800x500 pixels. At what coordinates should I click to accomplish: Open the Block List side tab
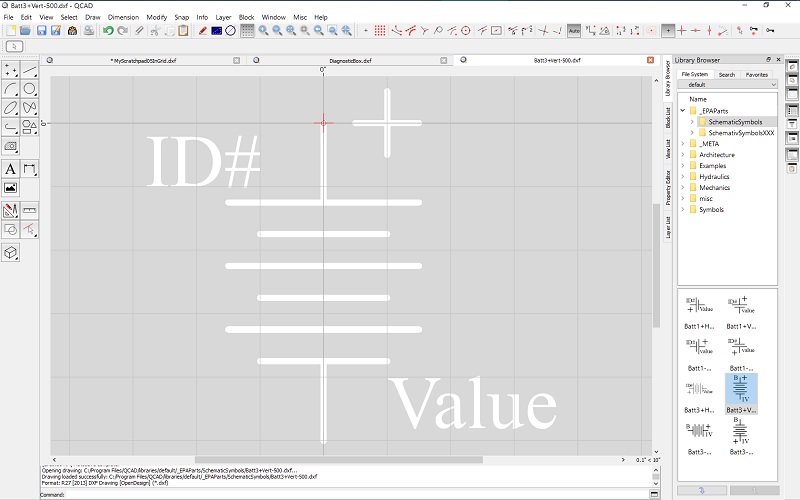click(x=667, y=117)
